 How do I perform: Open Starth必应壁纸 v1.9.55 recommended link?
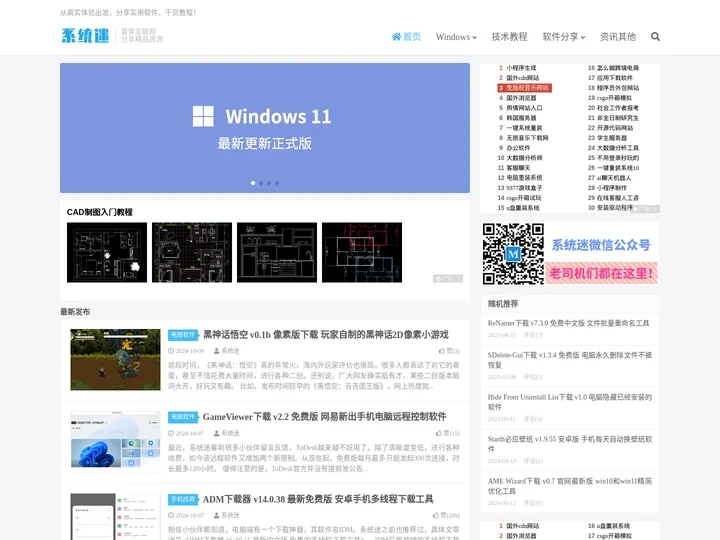[570, 444]
